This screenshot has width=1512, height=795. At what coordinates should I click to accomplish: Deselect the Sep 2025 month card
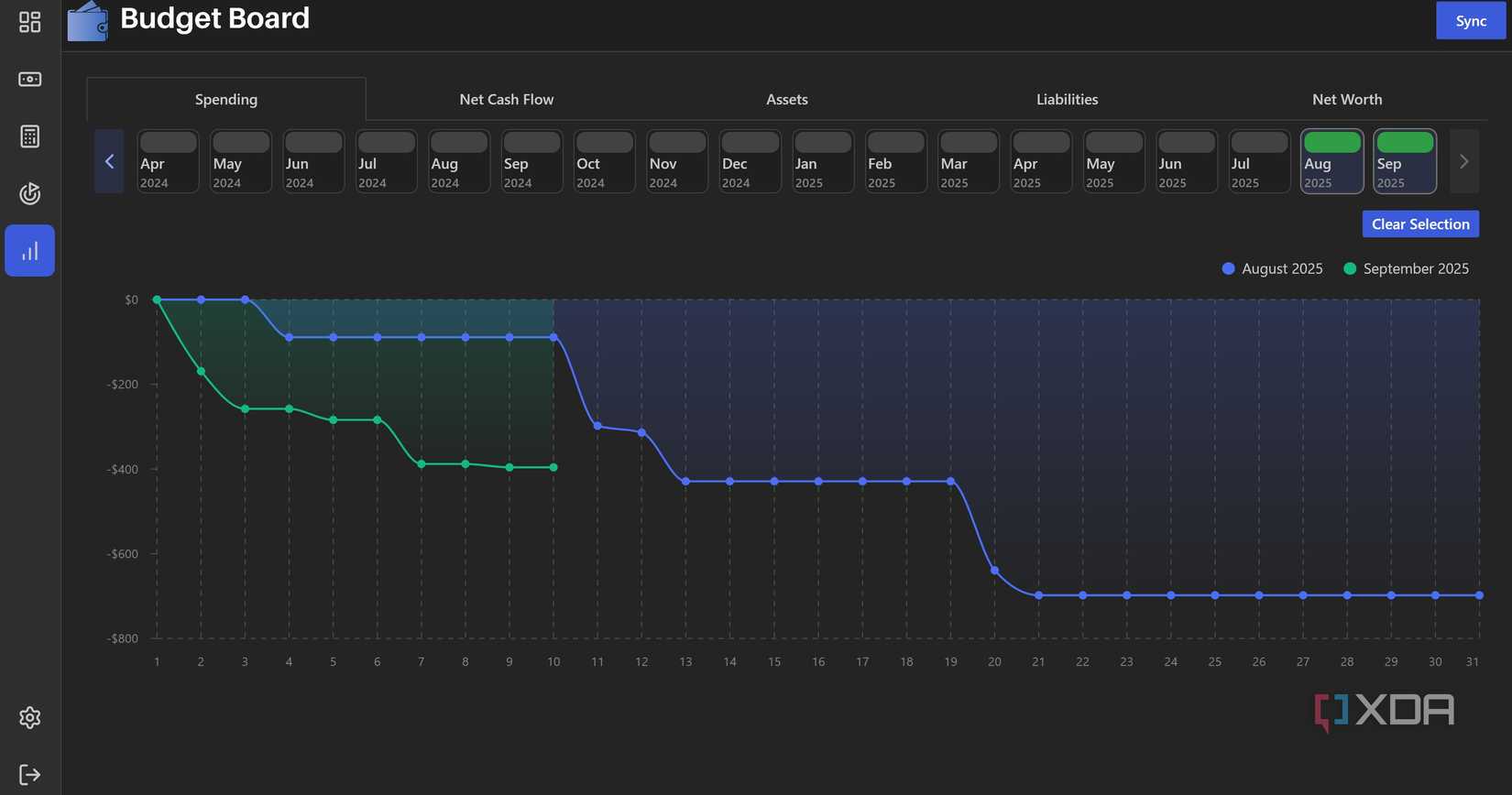(x=1405, y=161)
